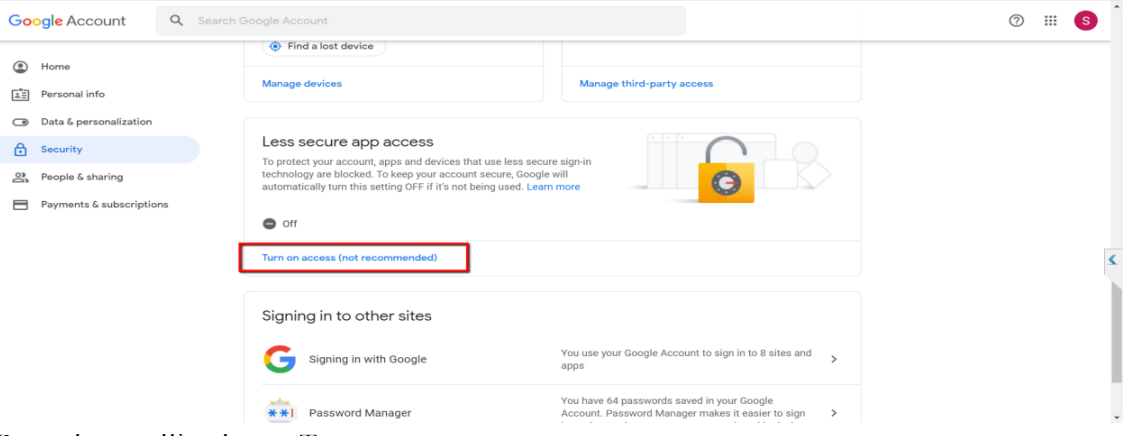Click the vertical page scrollbar
Image resolution: width=1125 pixels, height=436 pixels.
1116,330
